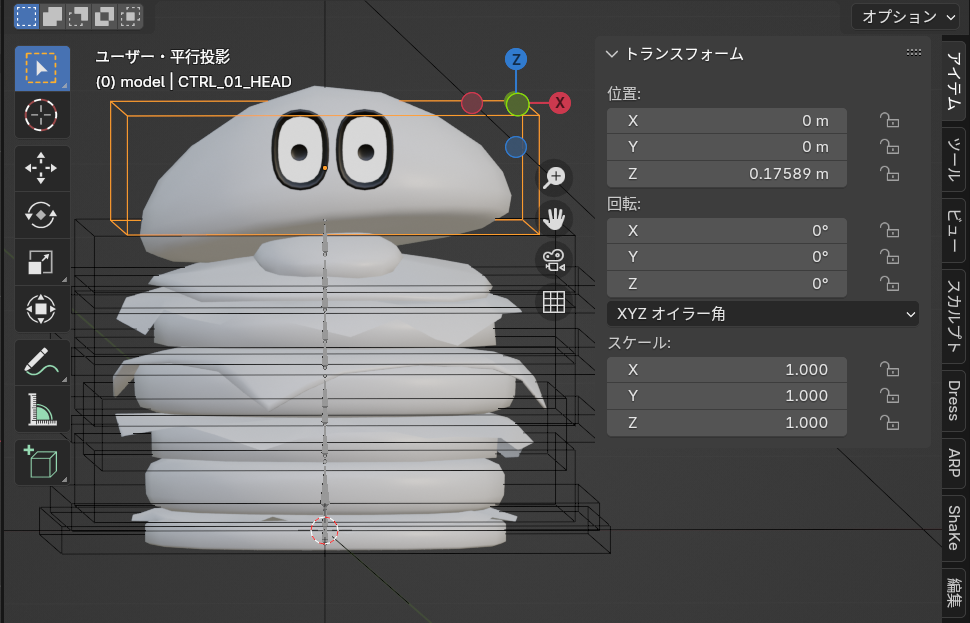Switch to the ツール sidebar tab
This screenshot has height=623, width=970.
click(x=953, y=159)
